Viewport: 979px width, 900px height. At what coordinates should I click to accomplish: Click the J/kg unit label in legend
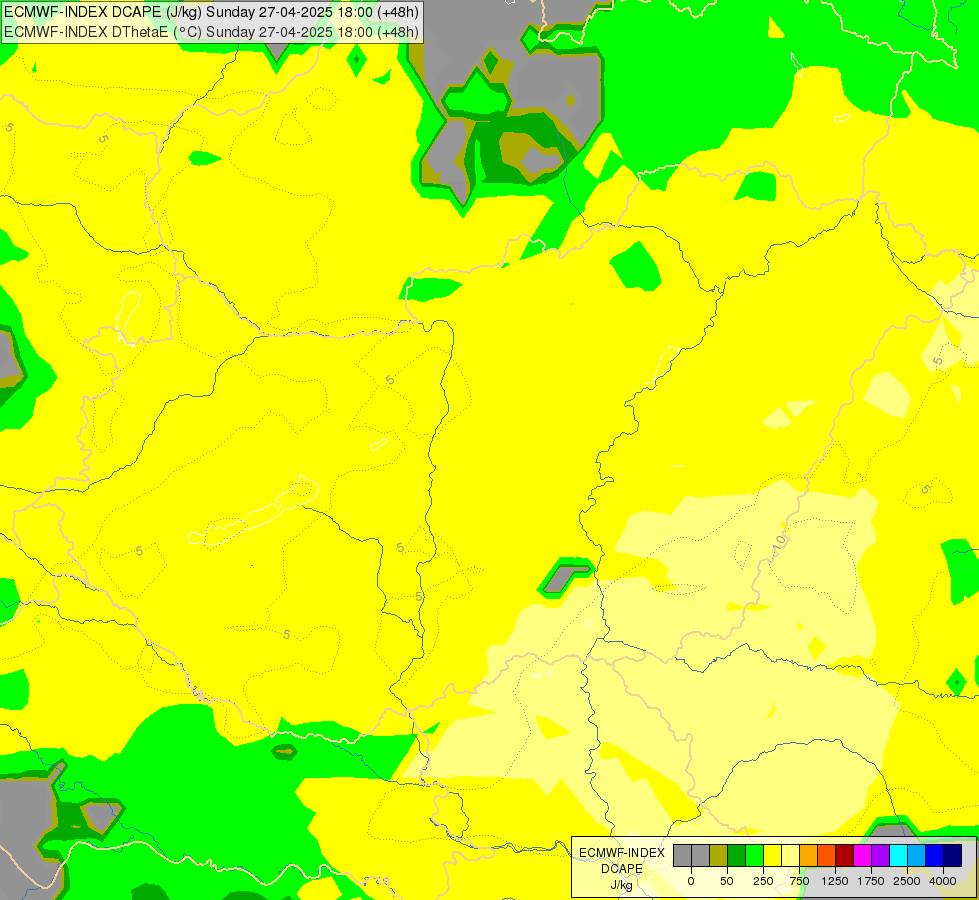pos(621,885)
